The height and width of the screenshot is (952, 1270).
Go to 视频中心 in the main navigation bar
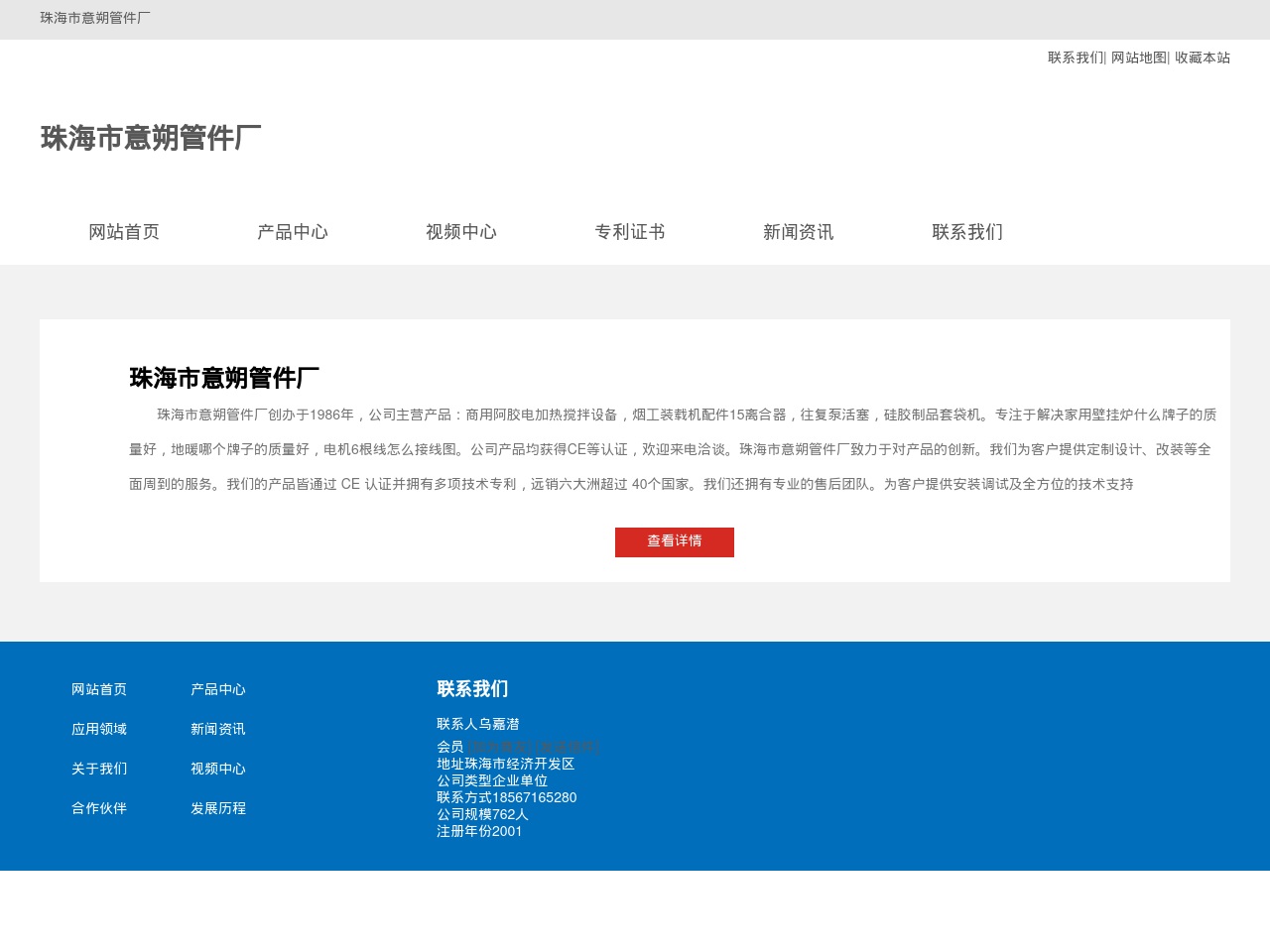point(461,232)
